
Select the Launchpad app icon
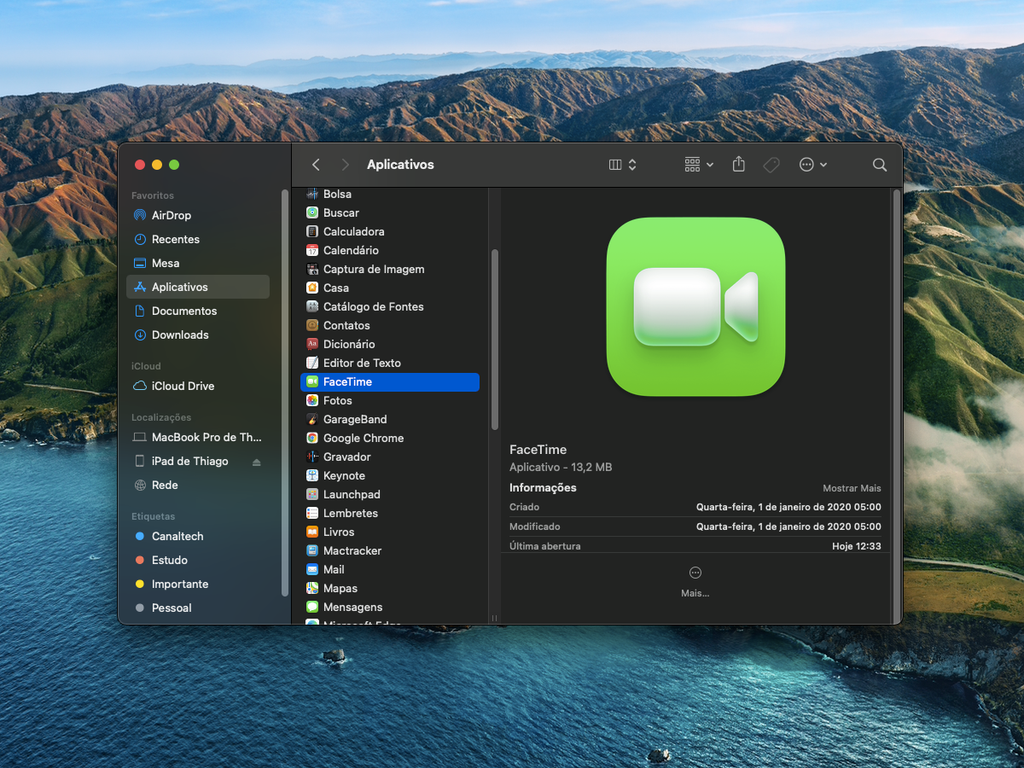[312, 494]
